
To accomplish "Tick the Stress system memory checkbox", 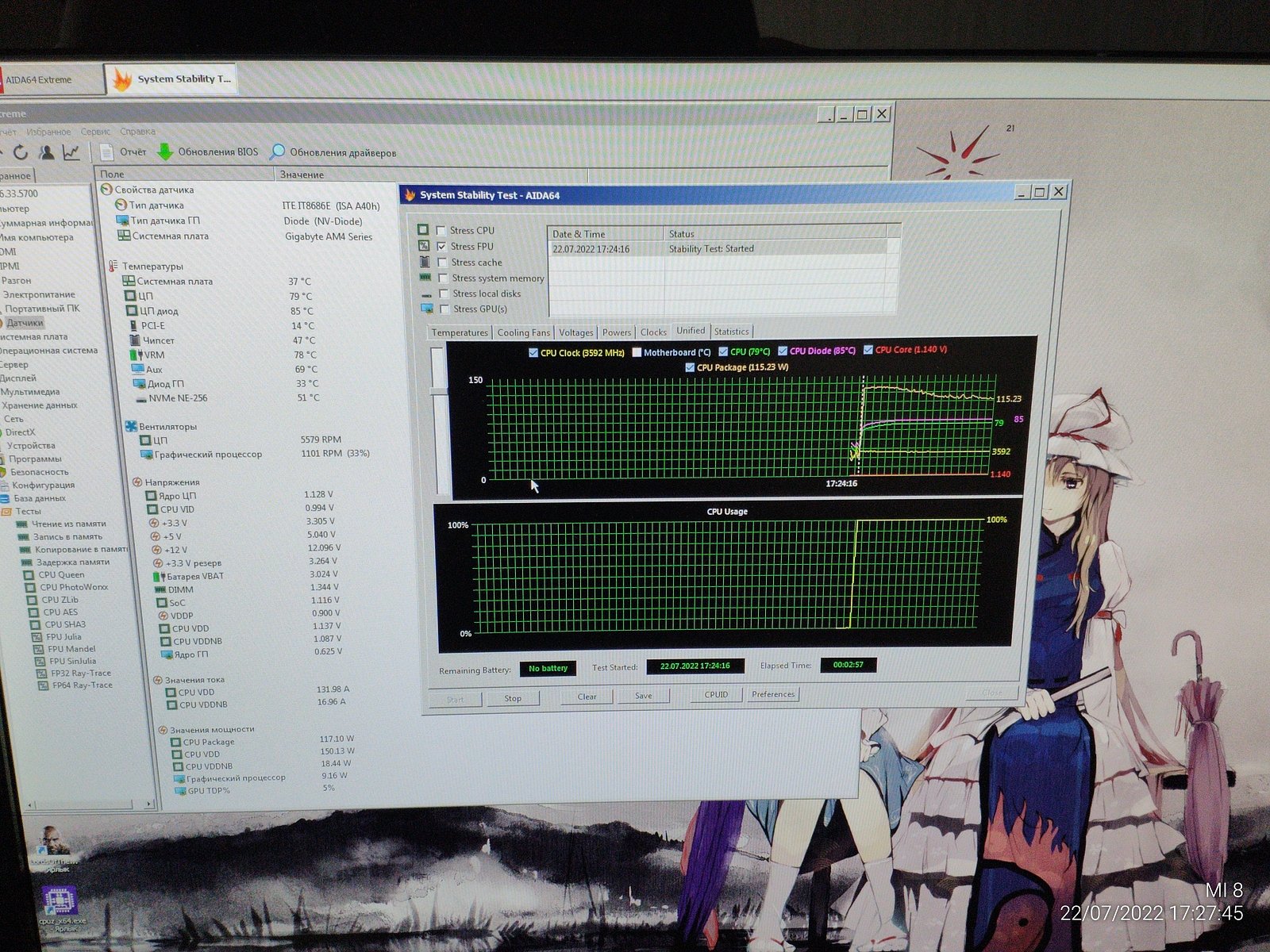I will click(x=443, y=278).
